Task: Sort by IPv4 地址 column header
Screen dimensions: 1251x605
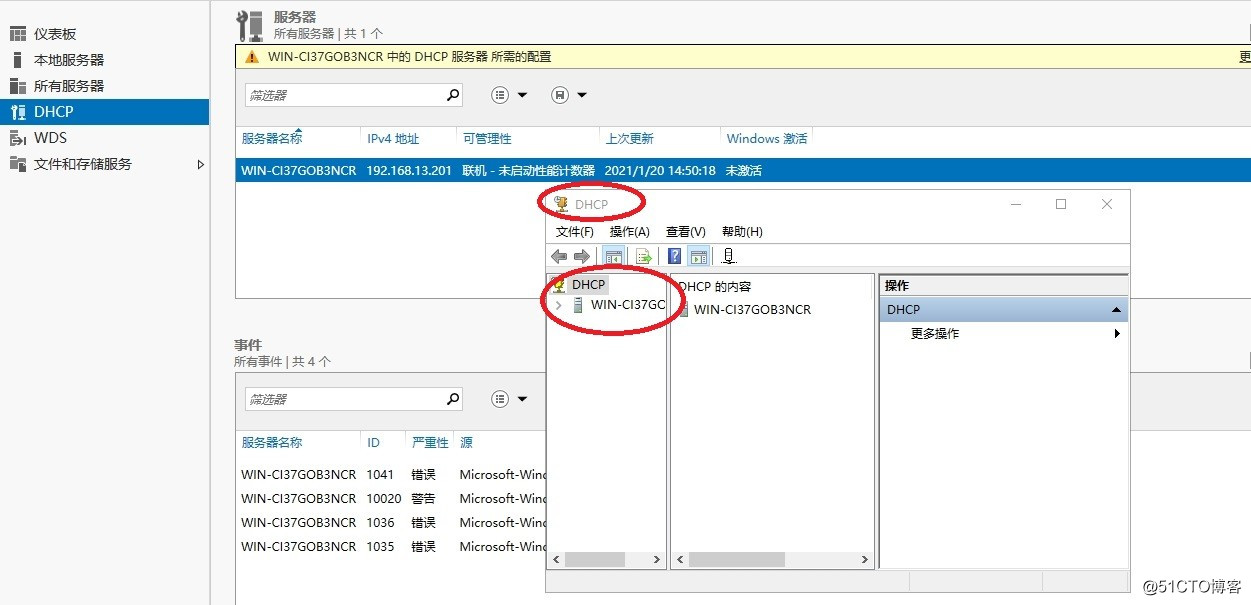Action: [393, 139]
